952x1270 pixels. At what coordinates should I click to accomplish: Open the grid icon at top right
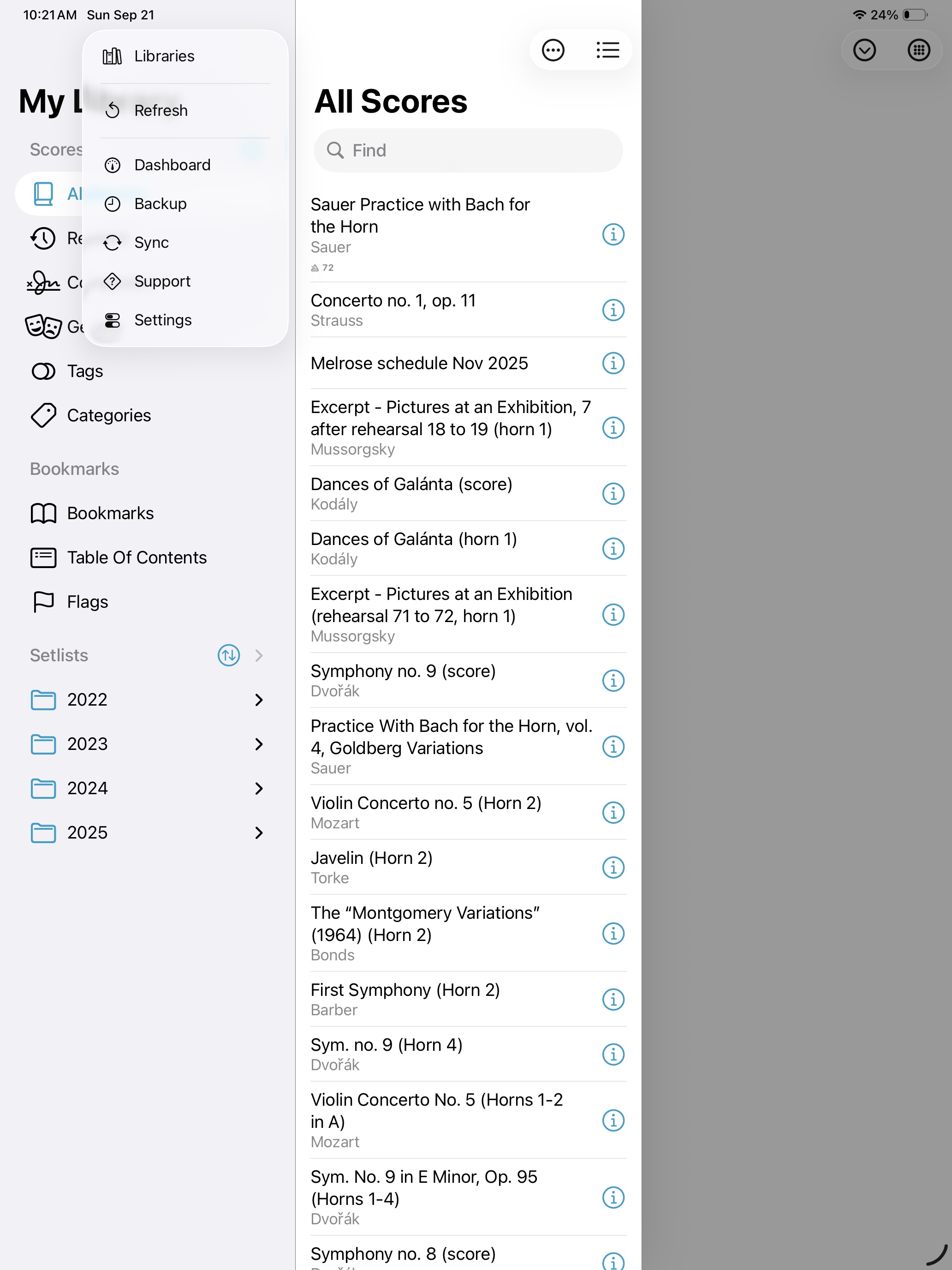(x=918, y=50)
